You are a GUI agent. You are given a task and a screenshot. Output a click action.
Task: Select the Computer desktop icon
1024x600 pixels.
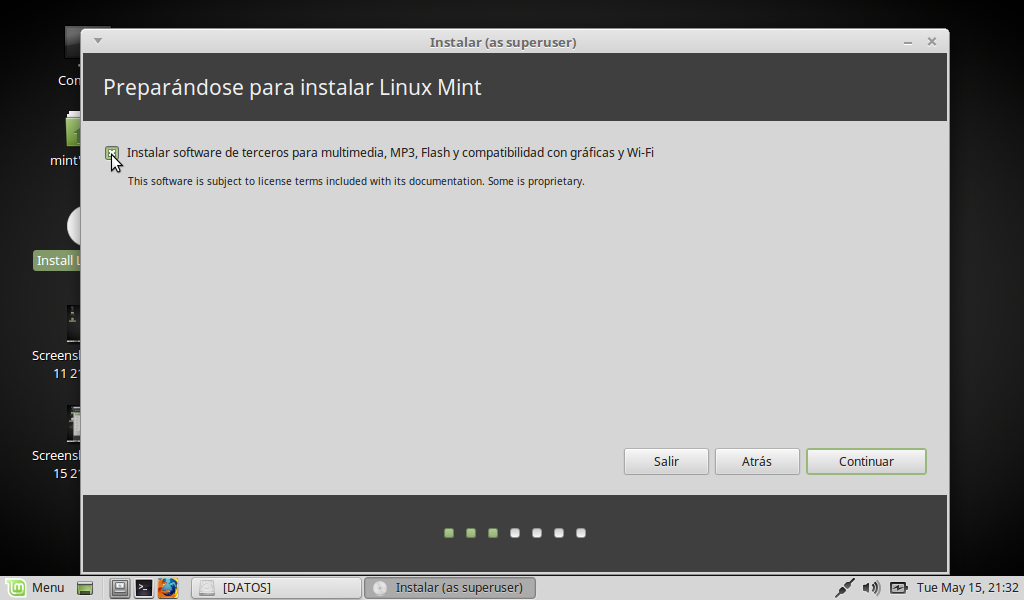coord(72,45)
